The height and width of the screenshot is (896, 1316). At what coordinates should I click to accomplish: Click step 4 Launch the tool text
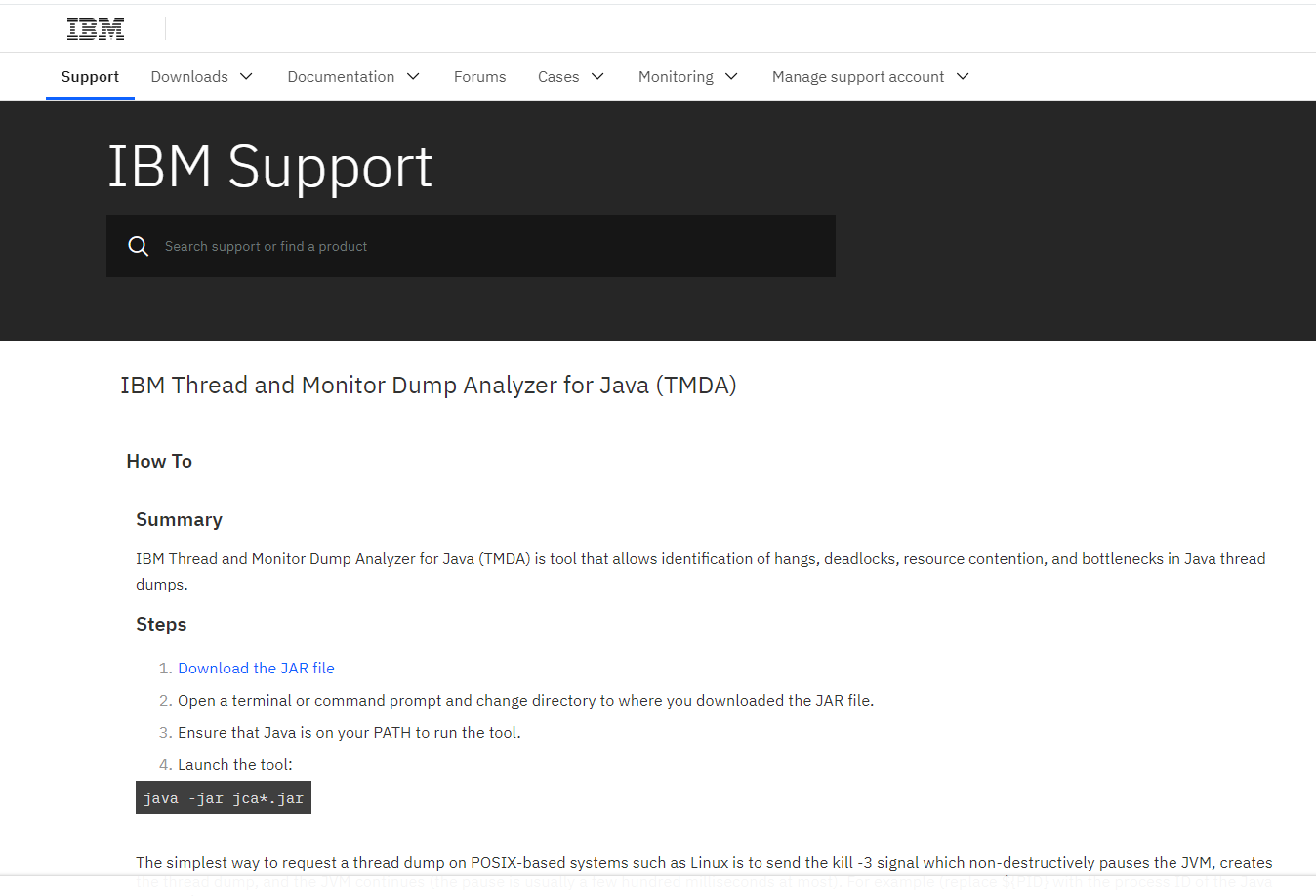click(235, 764)
